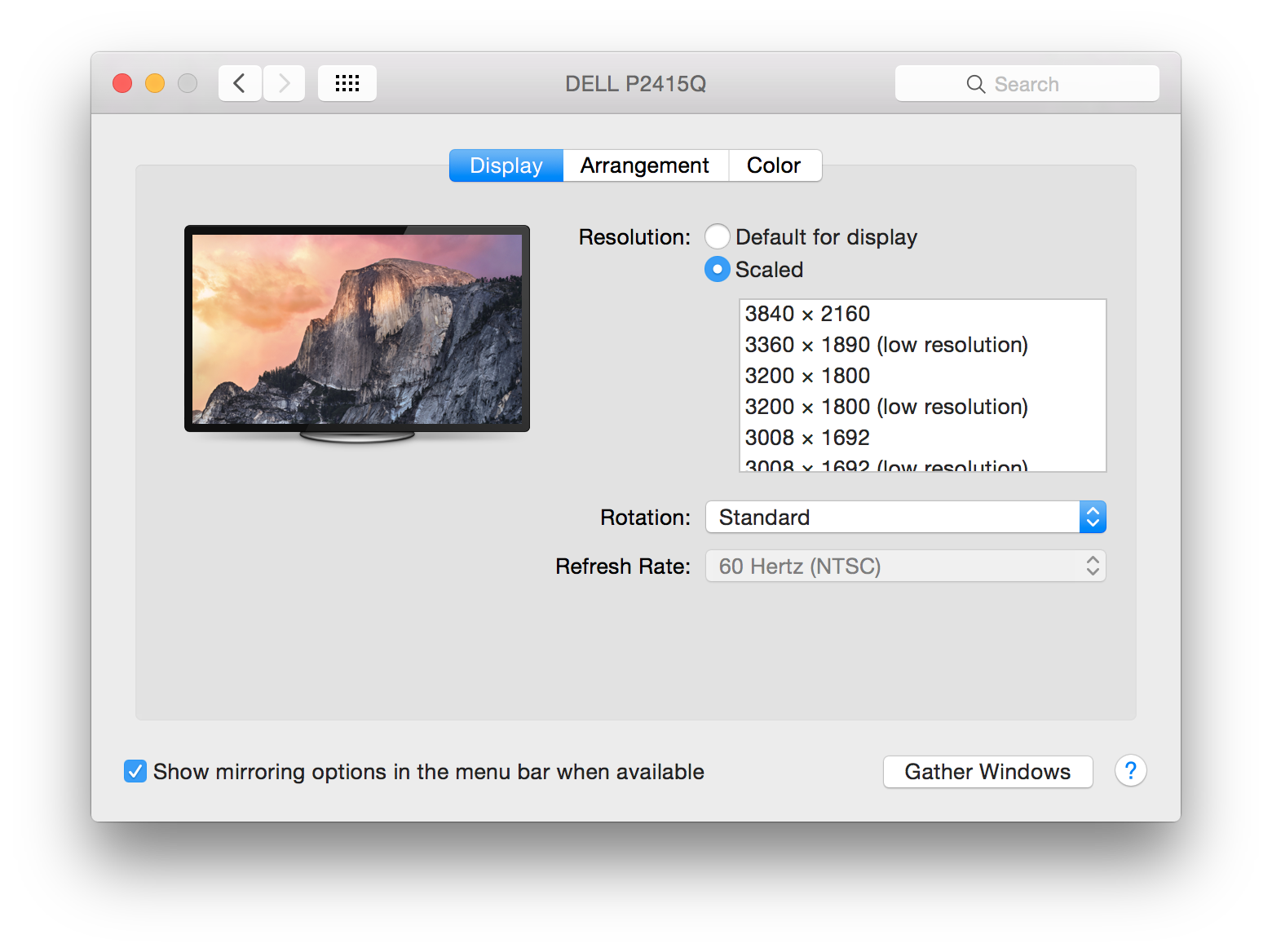
Task: Click the red close window button
Action: pyautogui.click(x=122, y=83)
